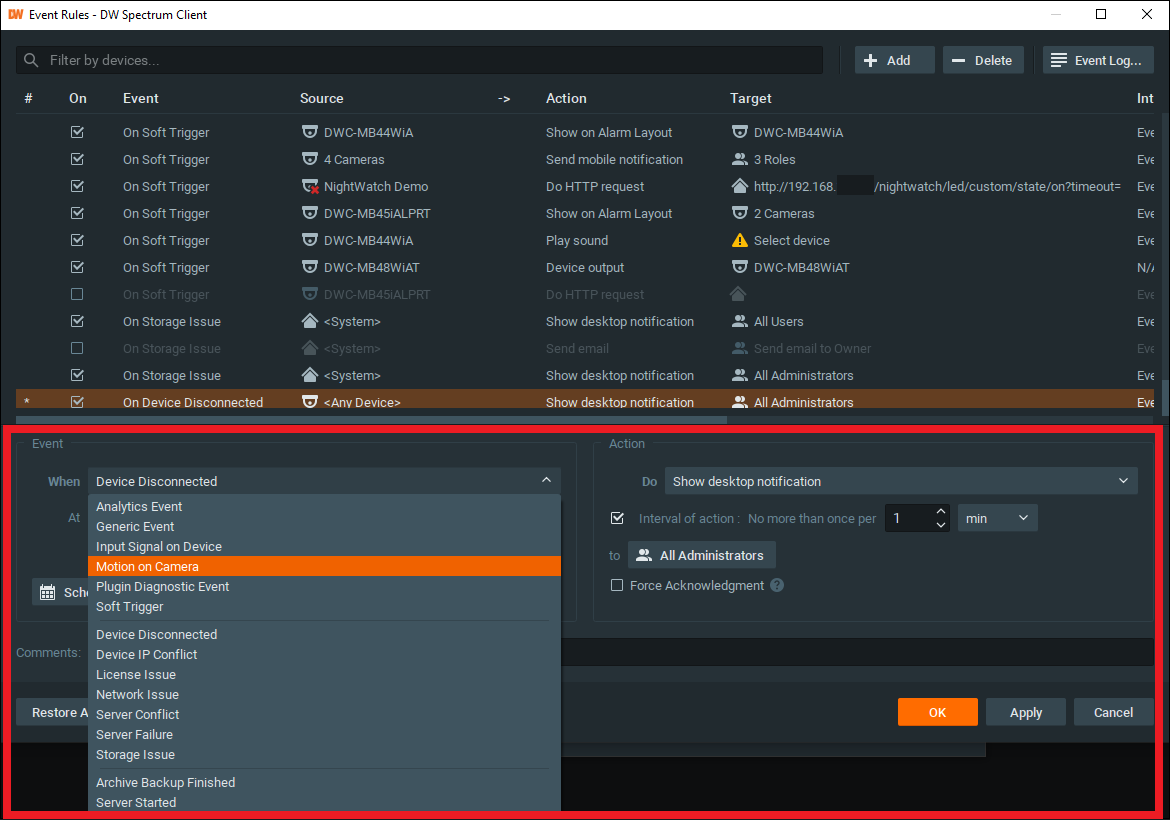The height and width of the screenshot is (820, 1170).
Task: Apply changes with the Apply button
Action: coord(1025,711)
